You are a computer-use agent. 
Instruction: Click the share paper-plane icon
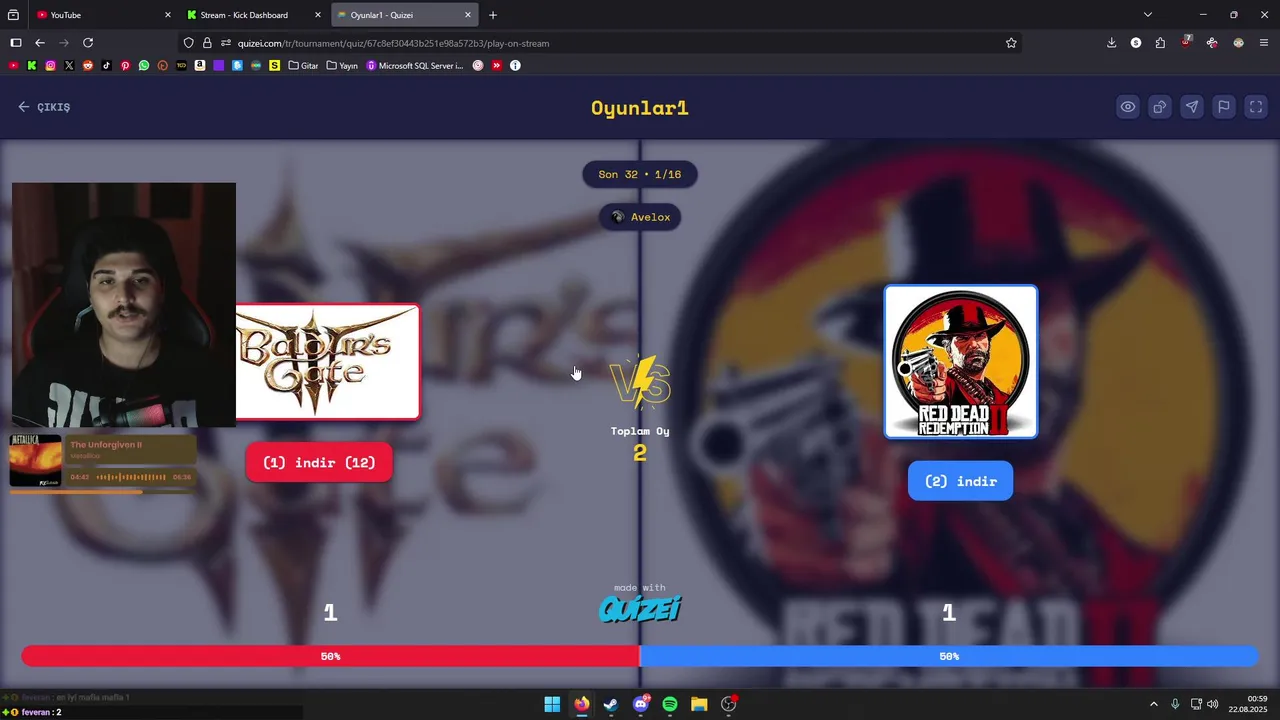coord(1192,107)
